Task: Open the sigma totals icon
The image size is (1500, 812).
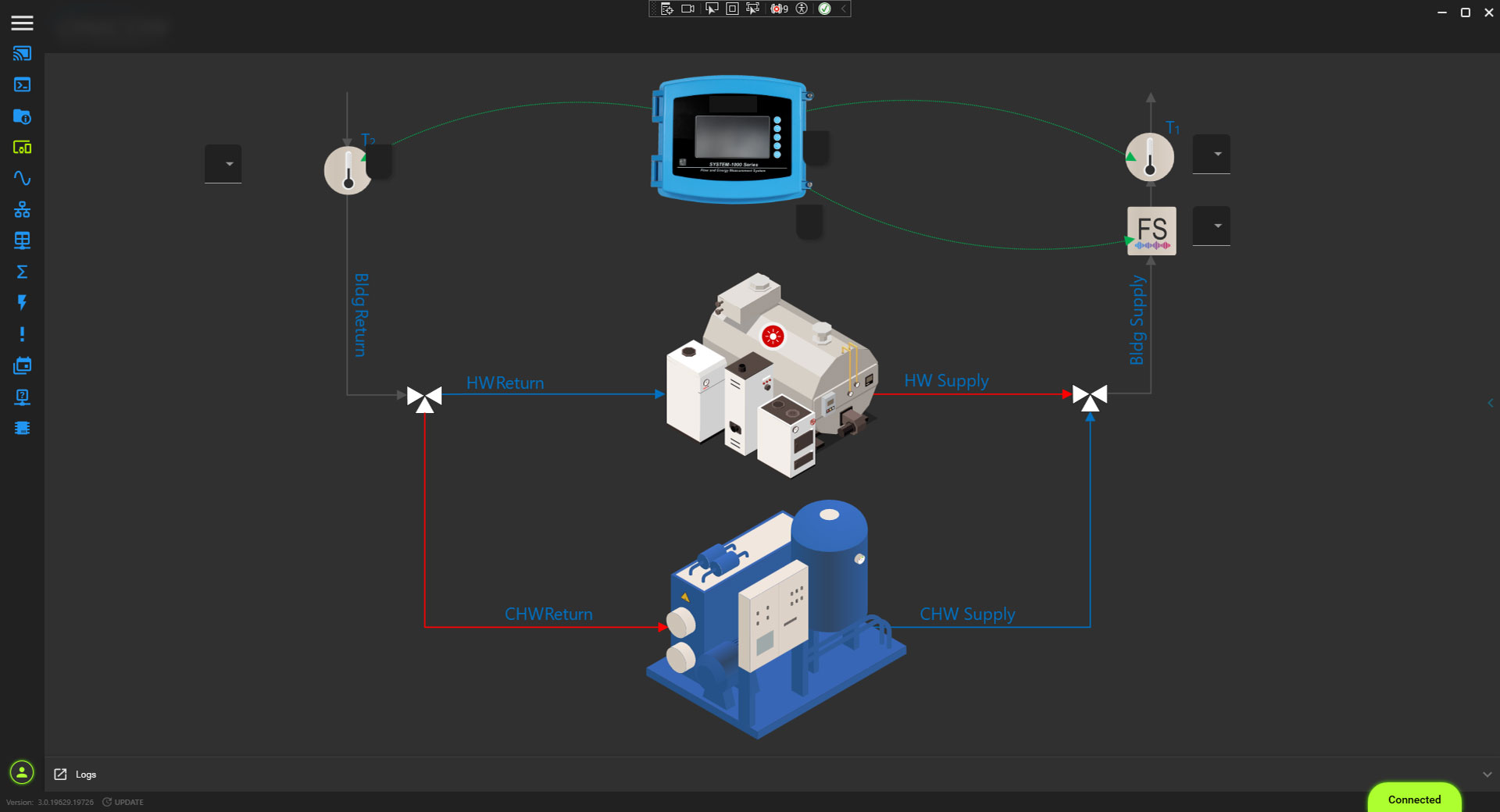Action: click(x=22, y=272)
